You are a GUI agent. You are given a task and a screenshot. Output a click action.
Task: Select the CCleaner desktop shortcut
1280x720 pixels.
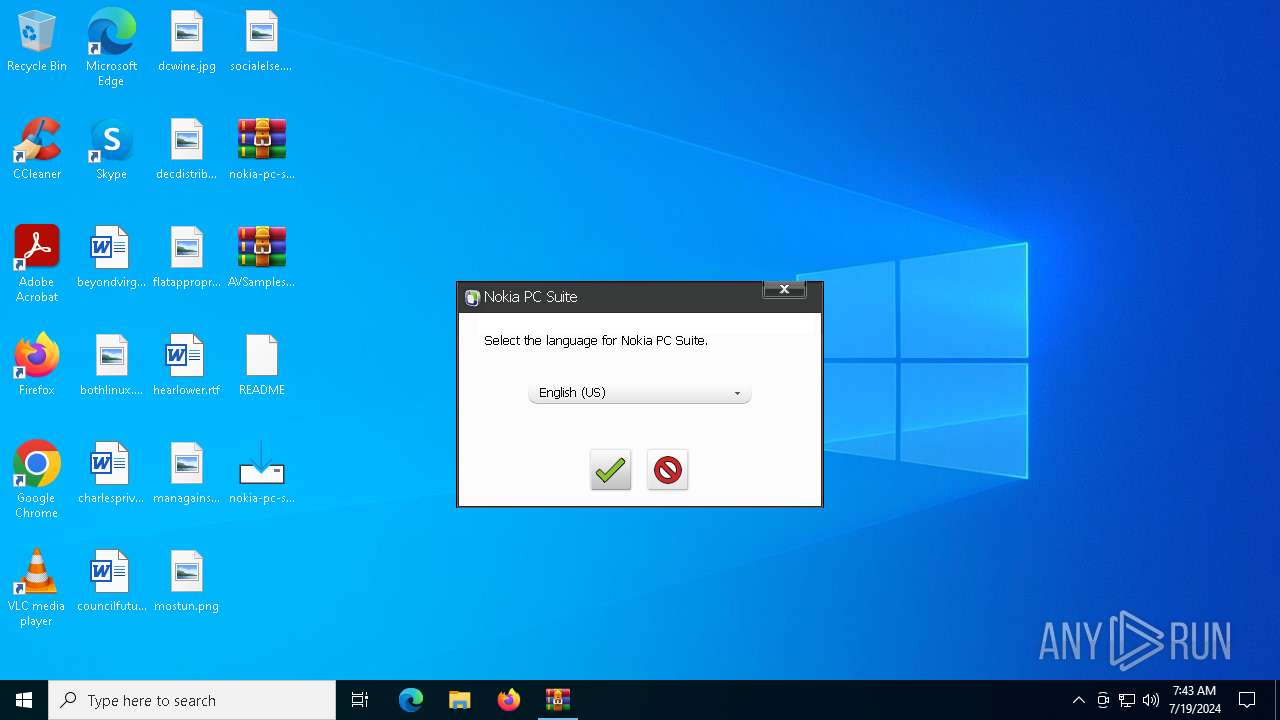click(x=37, y=150)
